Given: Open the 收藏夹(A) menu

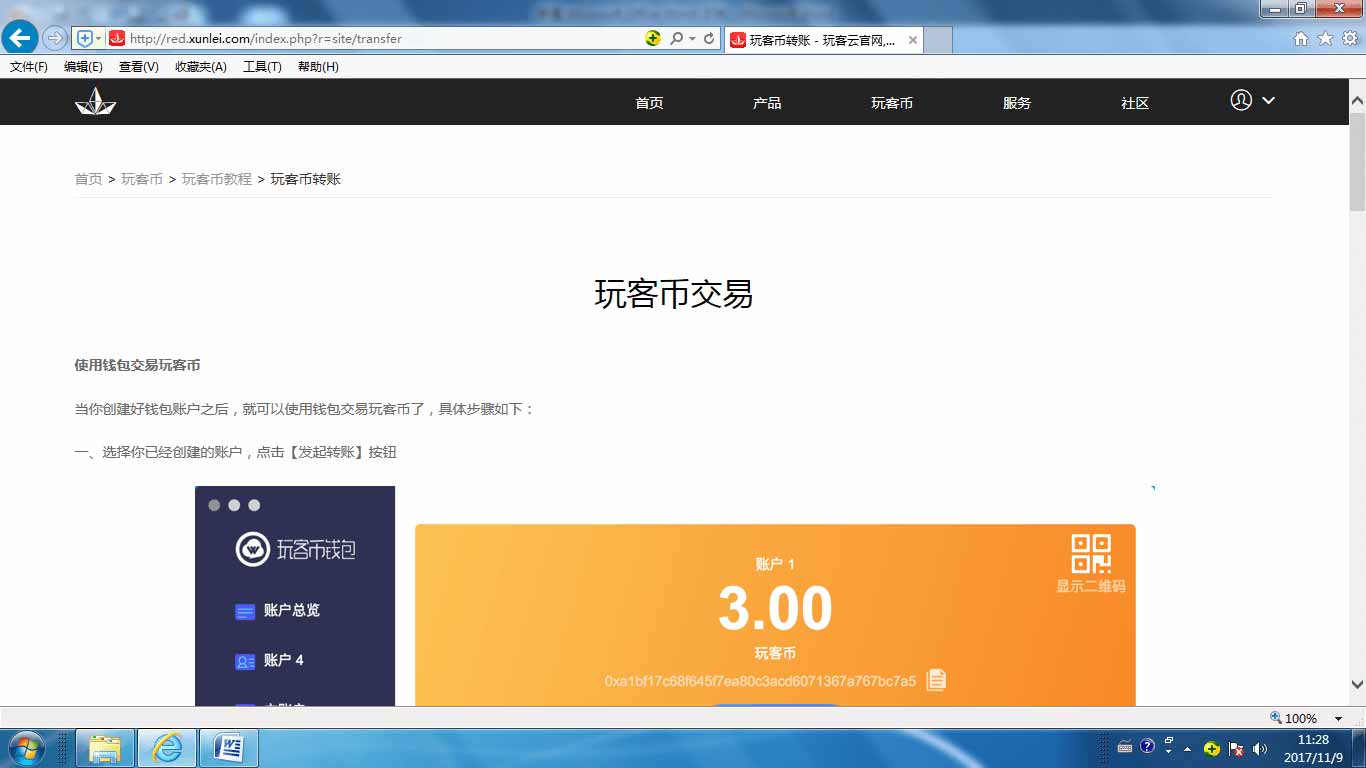Looking at the screenshot, I should [200, 67].
